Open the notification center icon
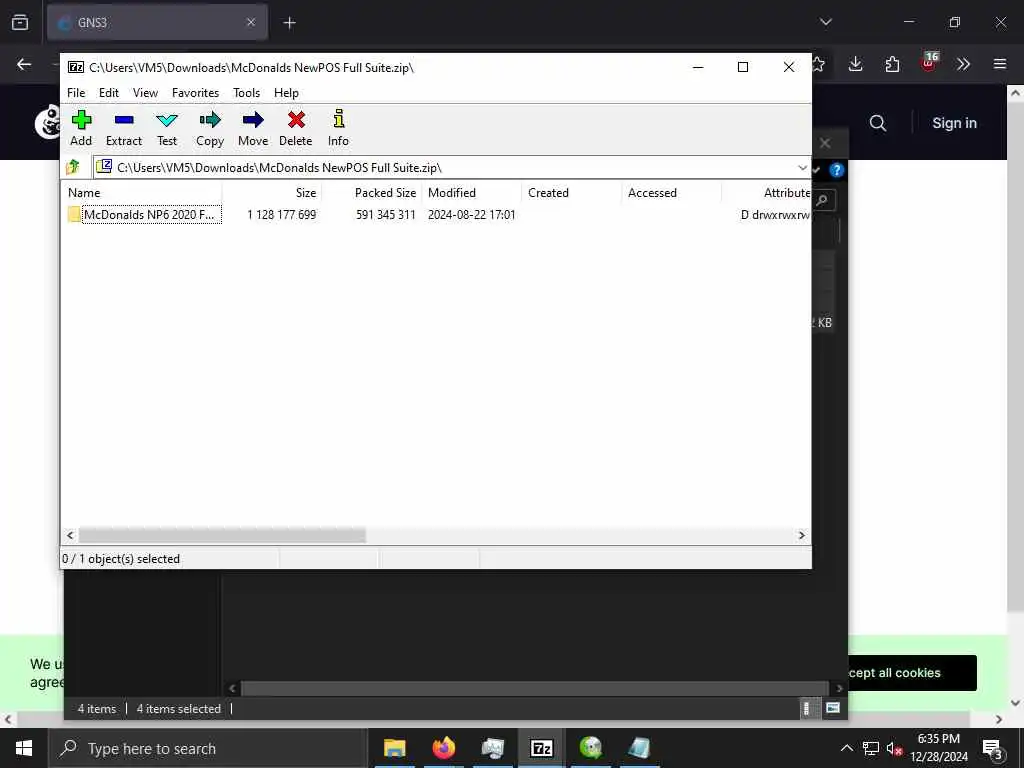Viewport: 1024px width, 768px height. 993,750
